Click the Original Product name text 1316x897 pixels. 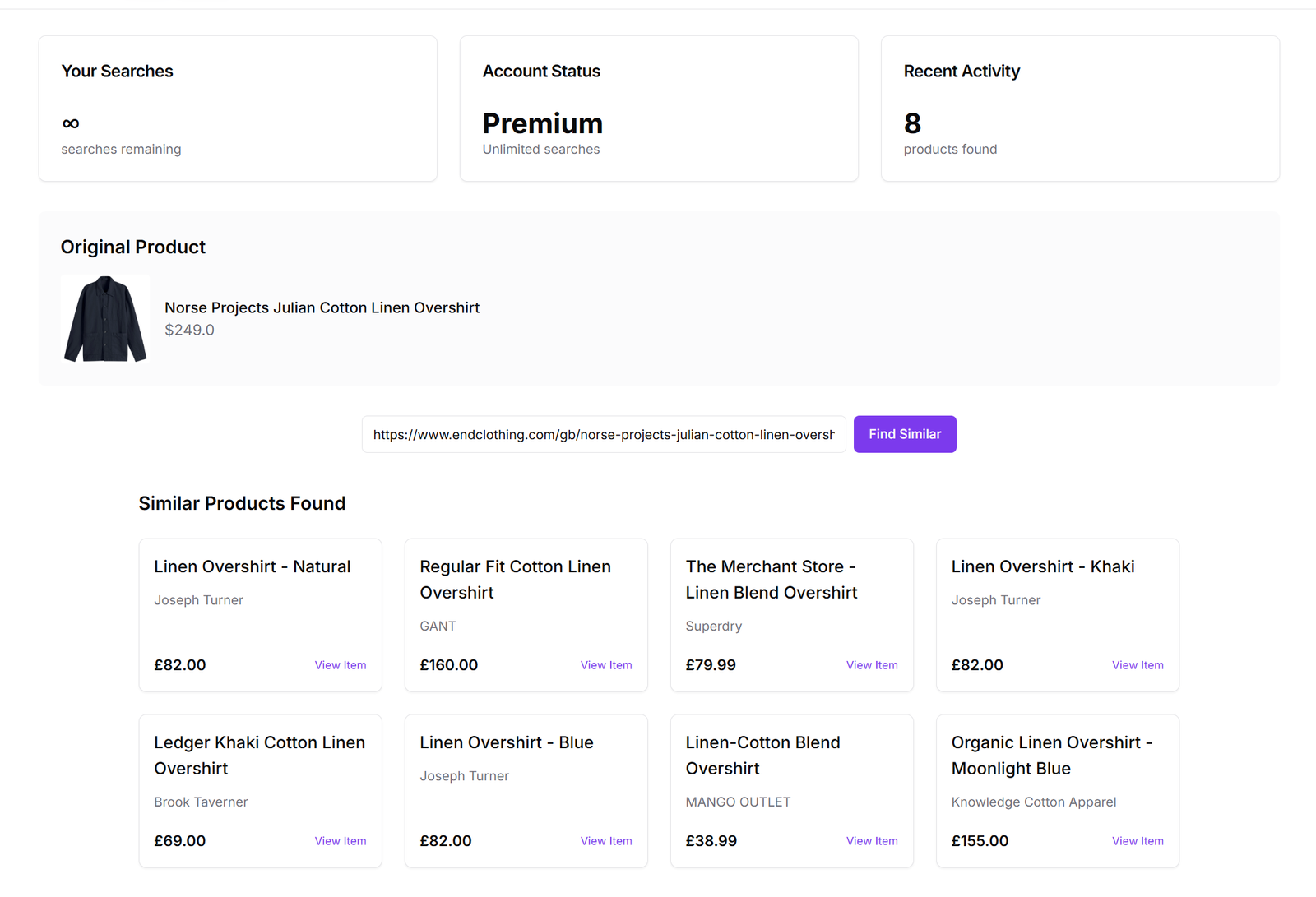(x=322, y=307)
